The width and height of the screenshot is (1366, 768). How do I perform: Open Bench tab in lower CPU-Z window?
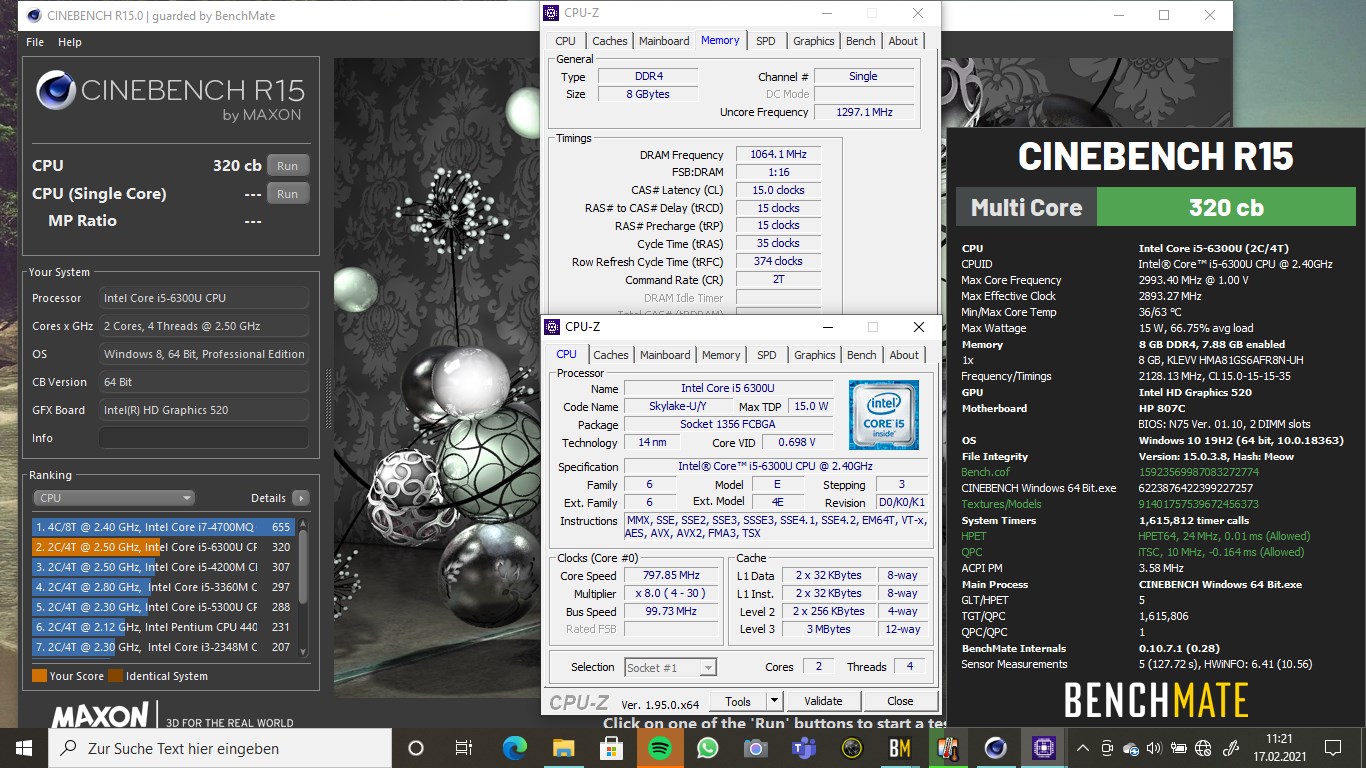[x=861, y=355]
